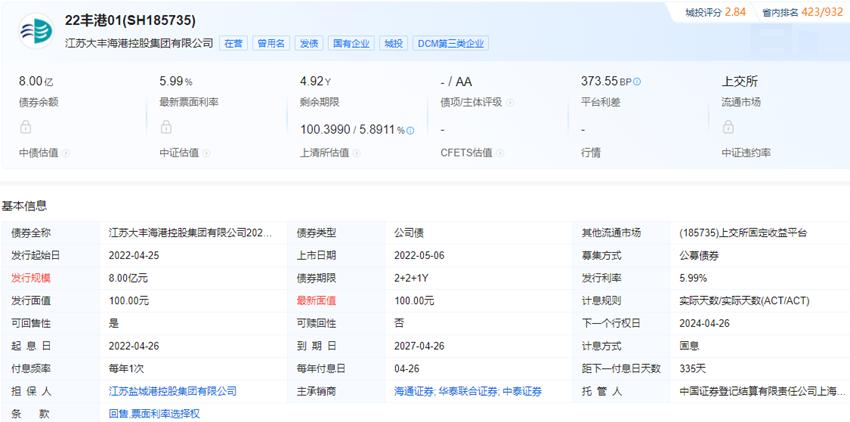Select the 城投 tag

[x=394, y=44]
